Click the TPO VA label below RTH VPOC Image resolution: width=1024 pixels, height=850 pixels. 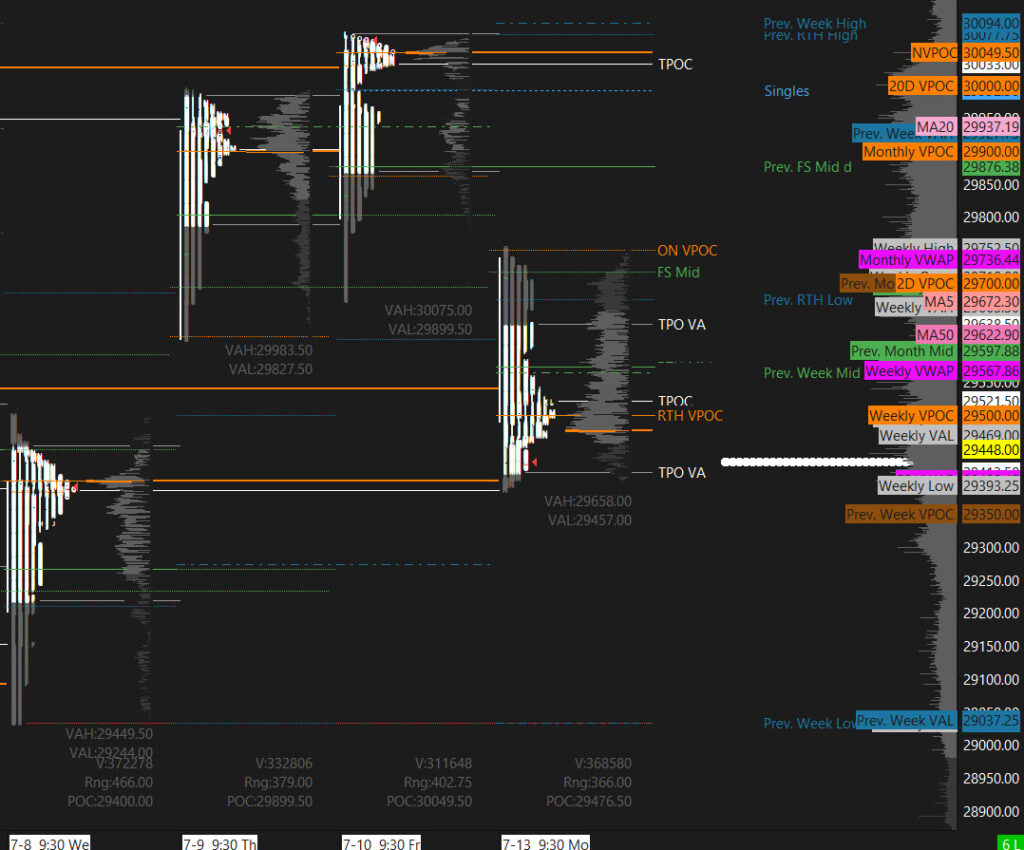point(682,473)
